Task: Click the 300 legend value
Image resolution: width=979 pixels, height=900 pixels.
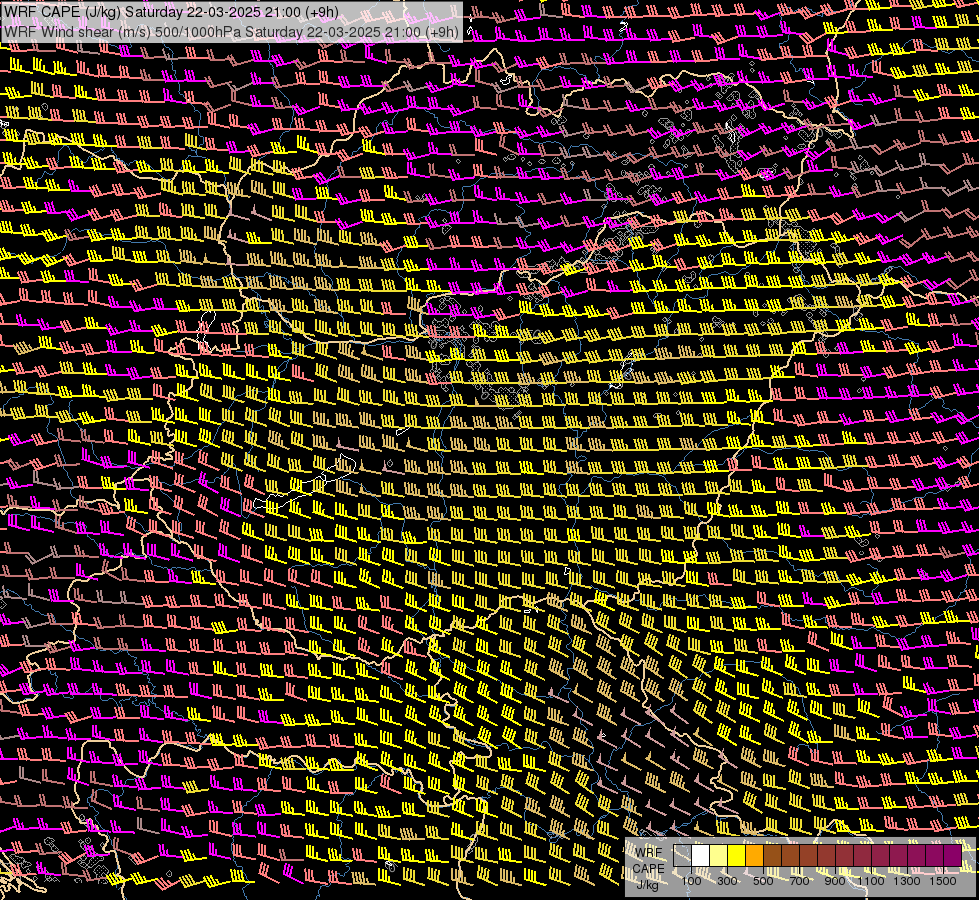Action: point(727,881)
